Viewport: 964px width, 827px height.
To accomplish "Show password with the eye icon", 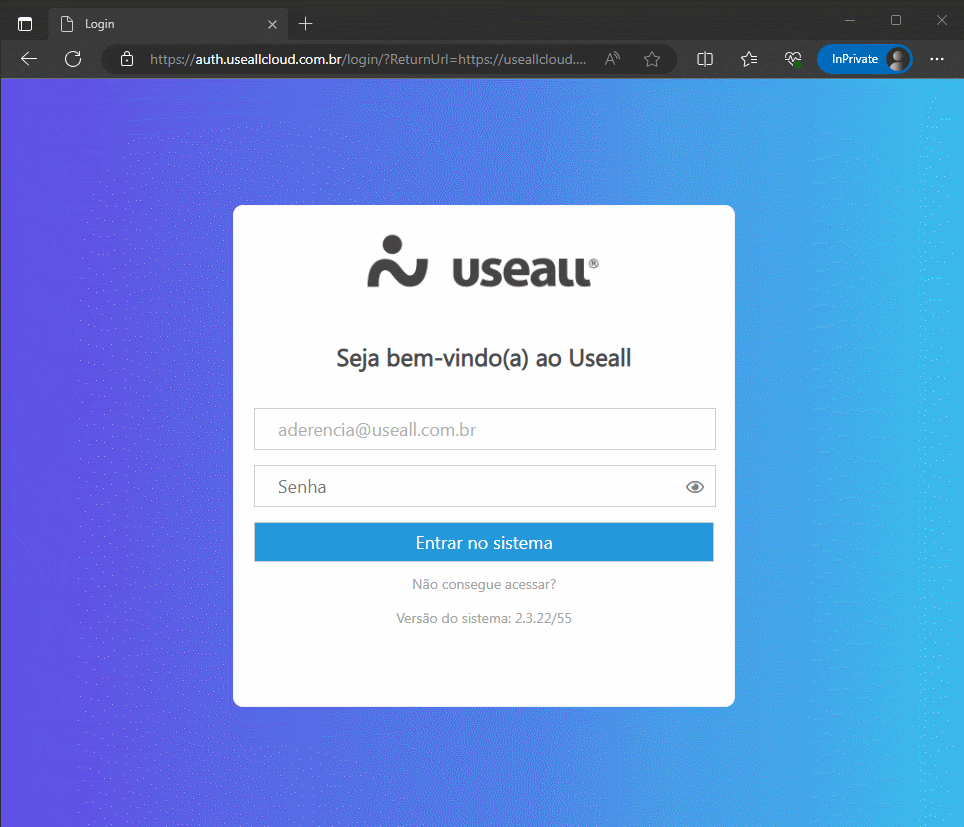I will click(x=695, y=487).
